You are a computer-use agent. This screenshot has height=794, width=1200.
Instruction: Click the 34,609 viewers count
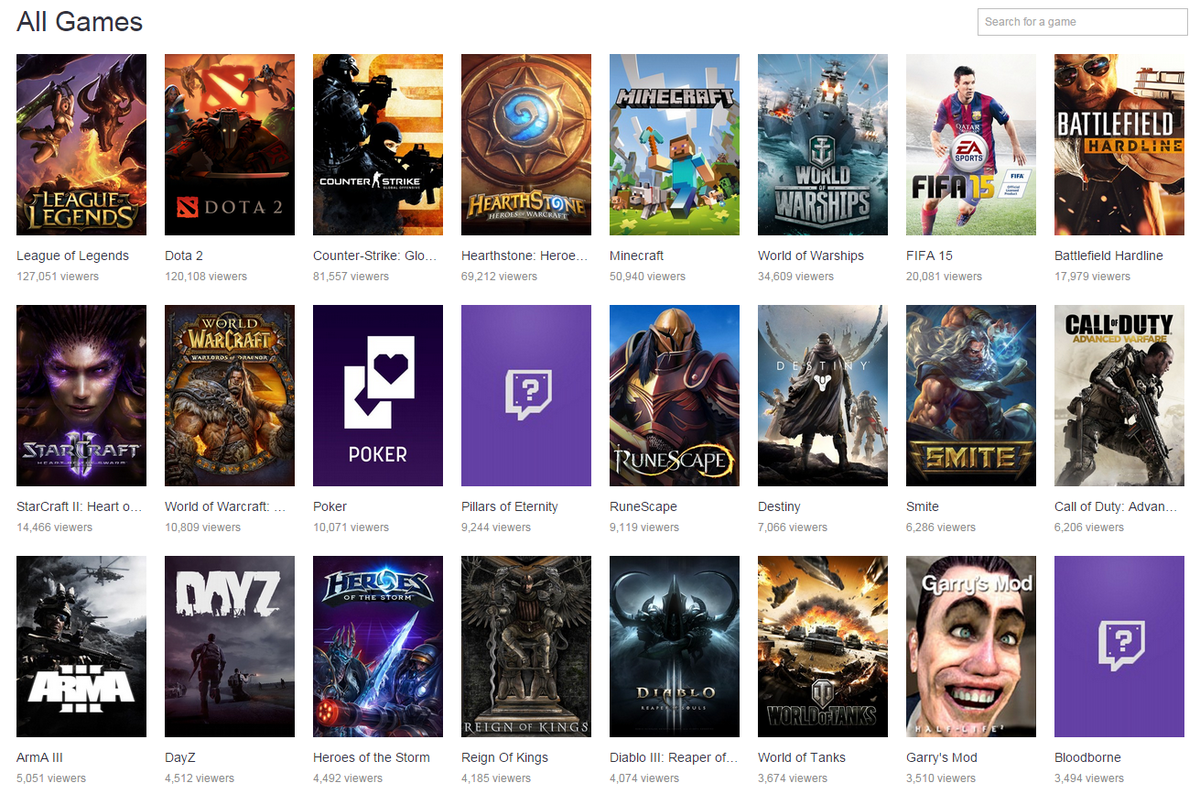click(x=796, y=277)
